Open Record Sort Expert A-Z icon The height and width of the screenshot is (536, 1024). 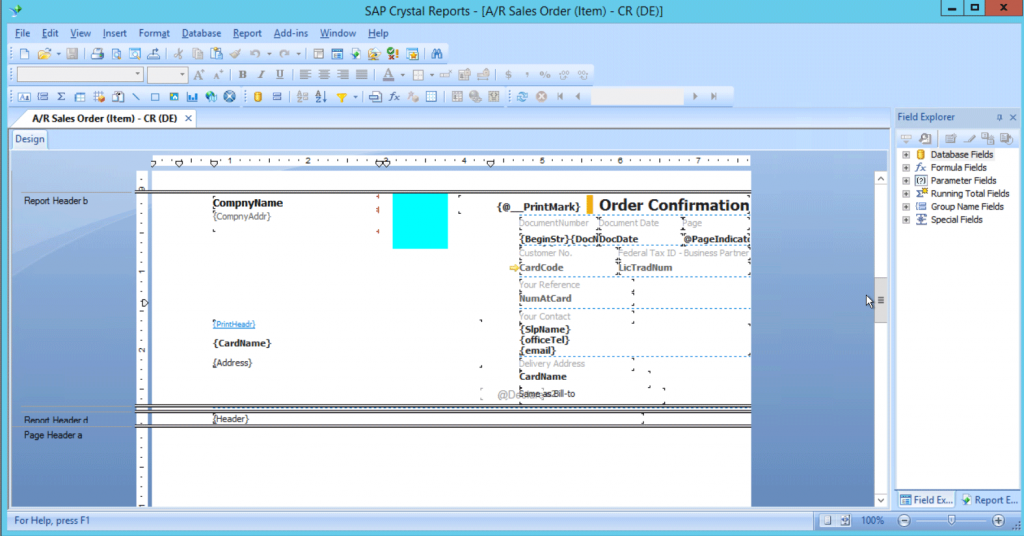pos(321,97)
